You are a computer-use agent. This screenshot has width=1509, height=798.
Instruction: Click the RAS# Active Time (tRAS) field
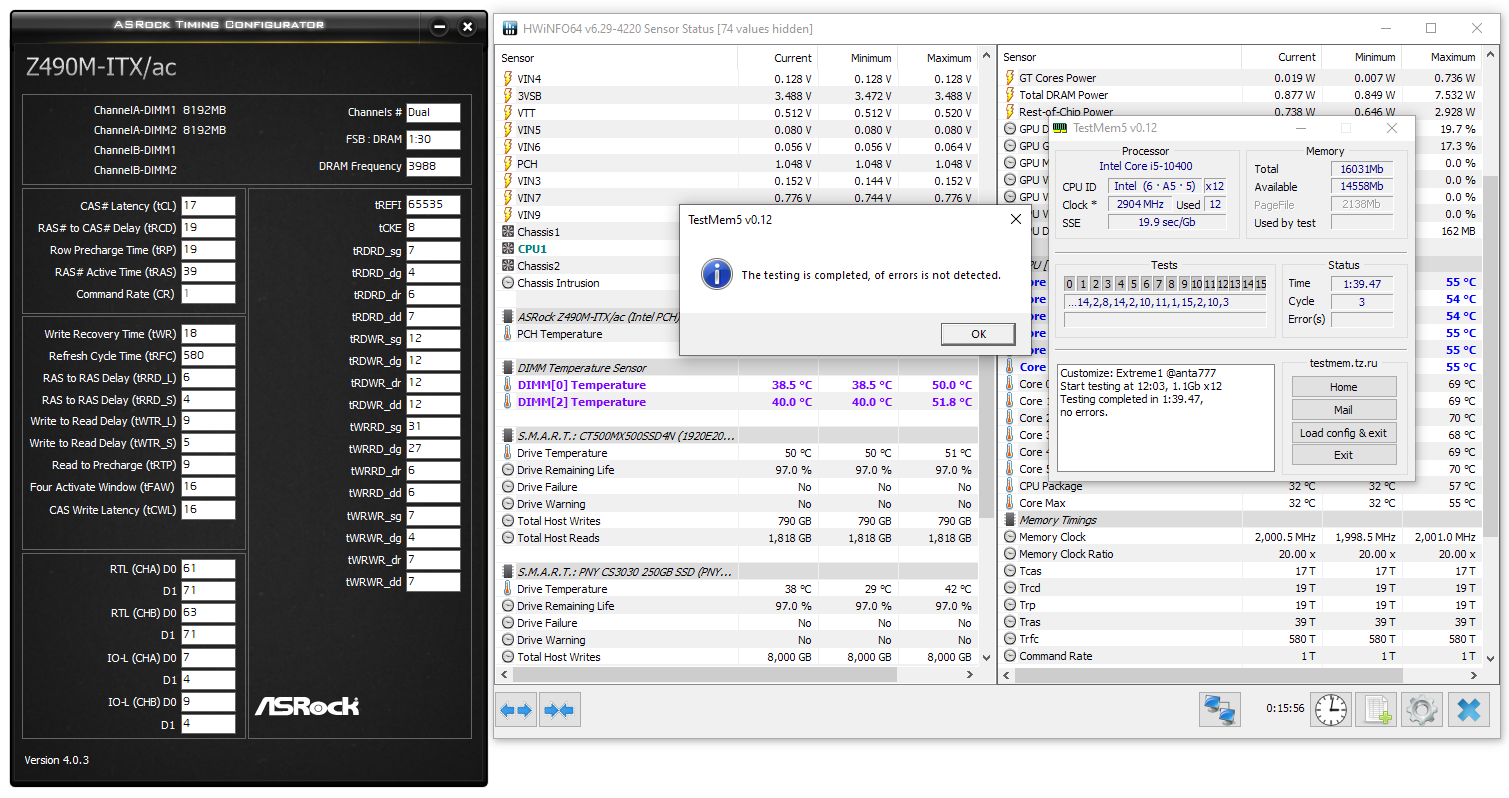tap(208, 272)
